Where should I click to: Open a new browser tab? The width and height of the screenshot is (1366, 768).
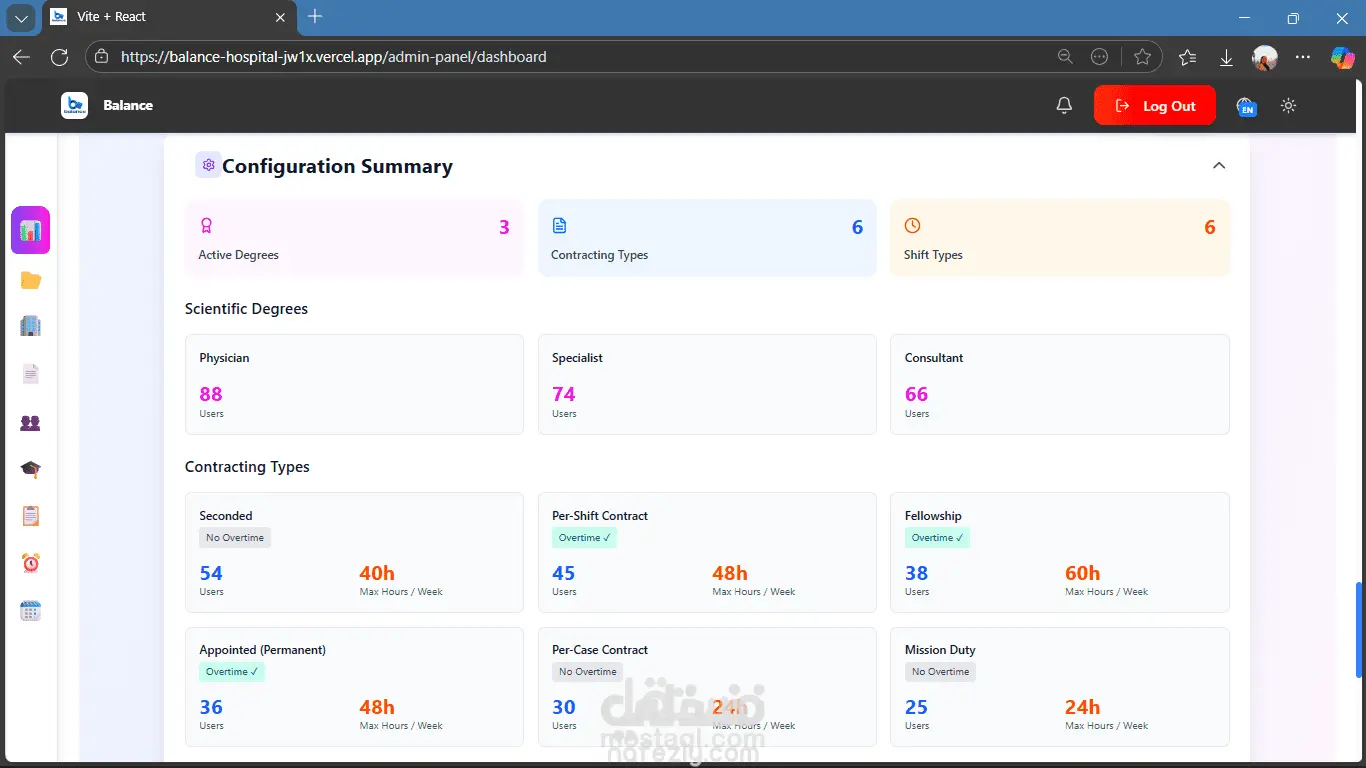tap(315, 16)
